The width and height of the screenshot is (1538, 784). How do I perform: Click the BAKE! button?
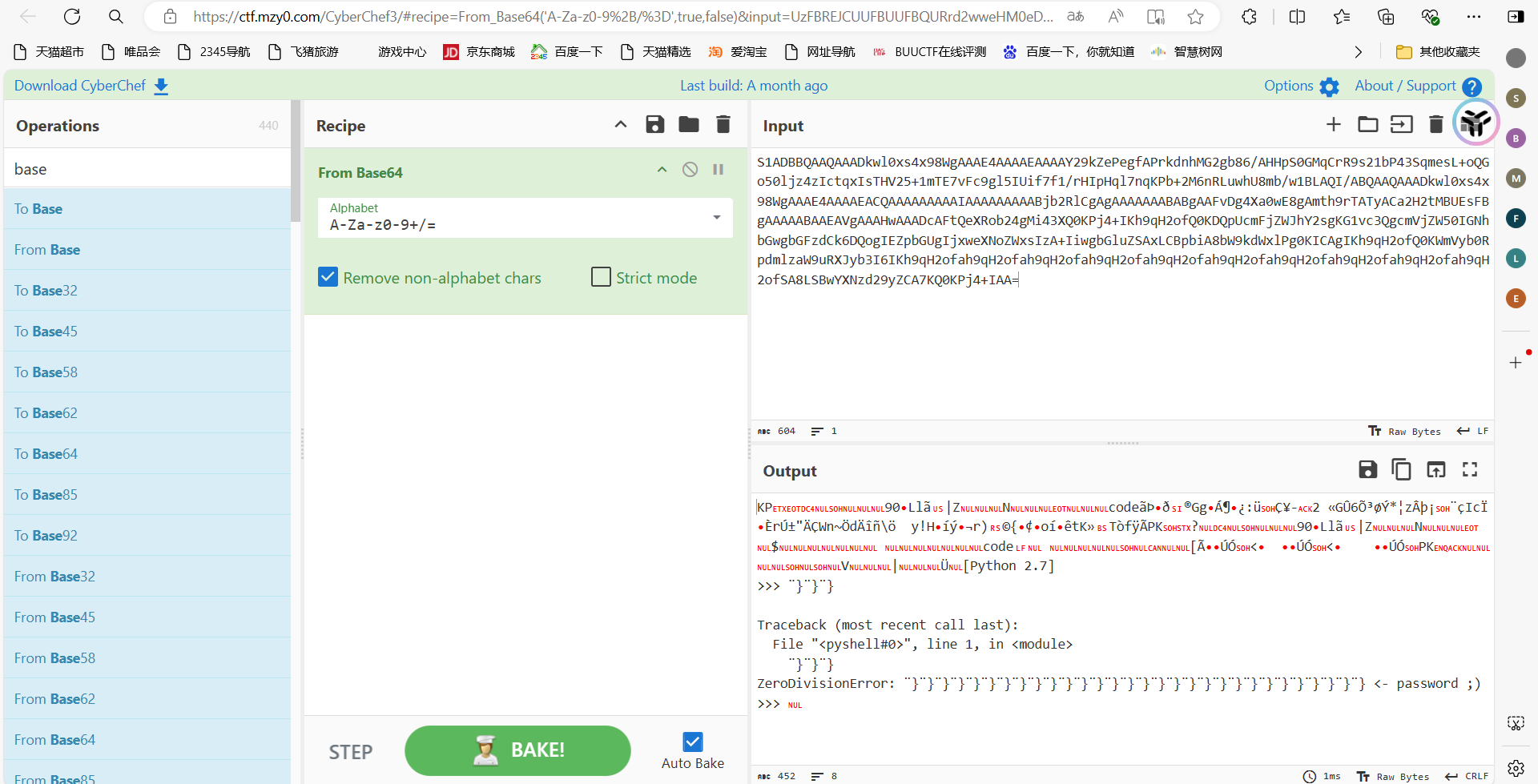pyautogui.click(x=517, y=750)
